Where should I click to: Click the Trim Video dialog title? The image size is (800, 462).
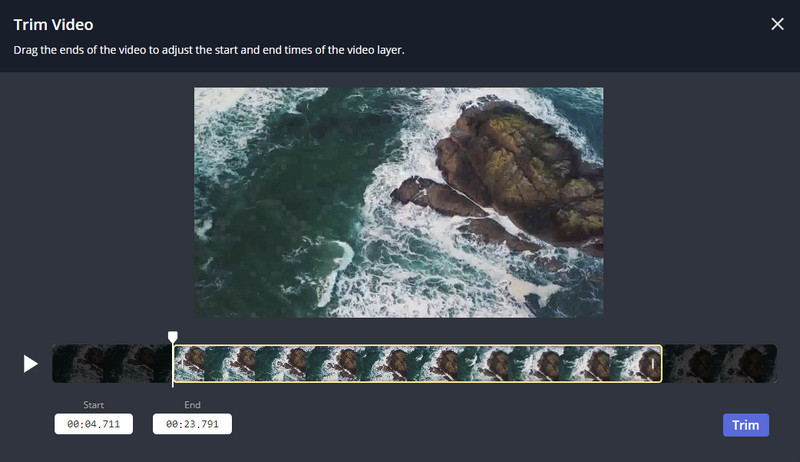point(54,24)
